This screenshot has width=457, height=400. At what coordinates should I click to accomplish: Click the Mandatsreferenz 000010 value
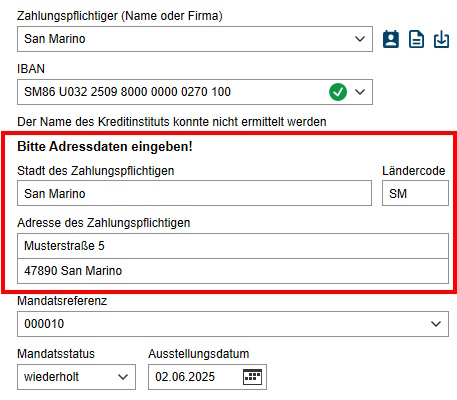coord(44,324)
